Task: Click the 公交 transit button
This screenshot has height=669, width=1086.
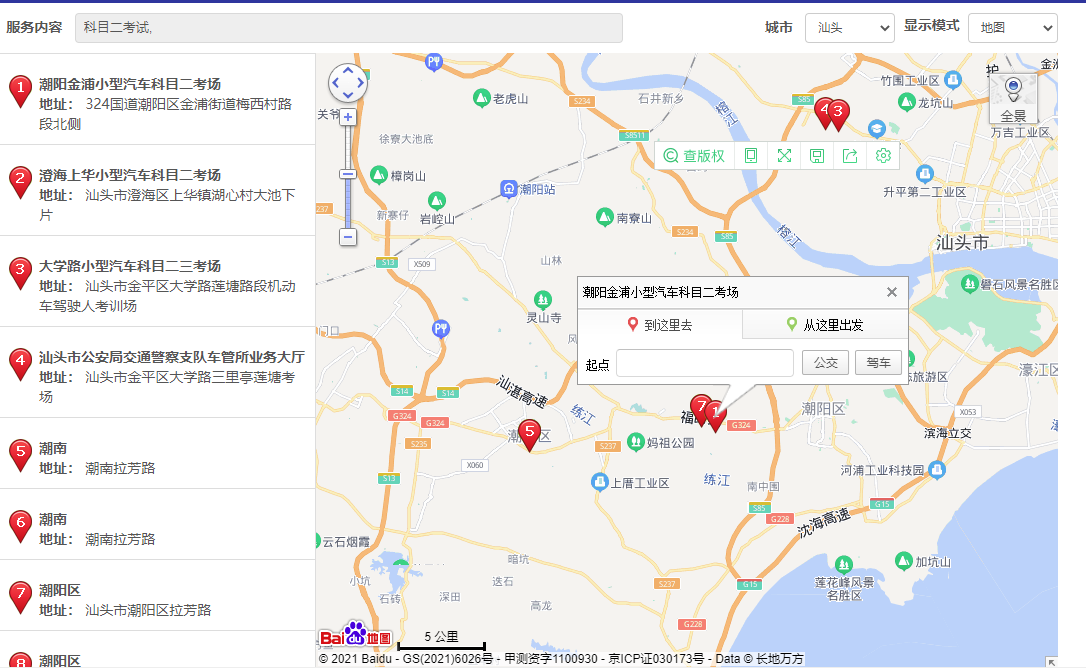Action: (825, 363)
